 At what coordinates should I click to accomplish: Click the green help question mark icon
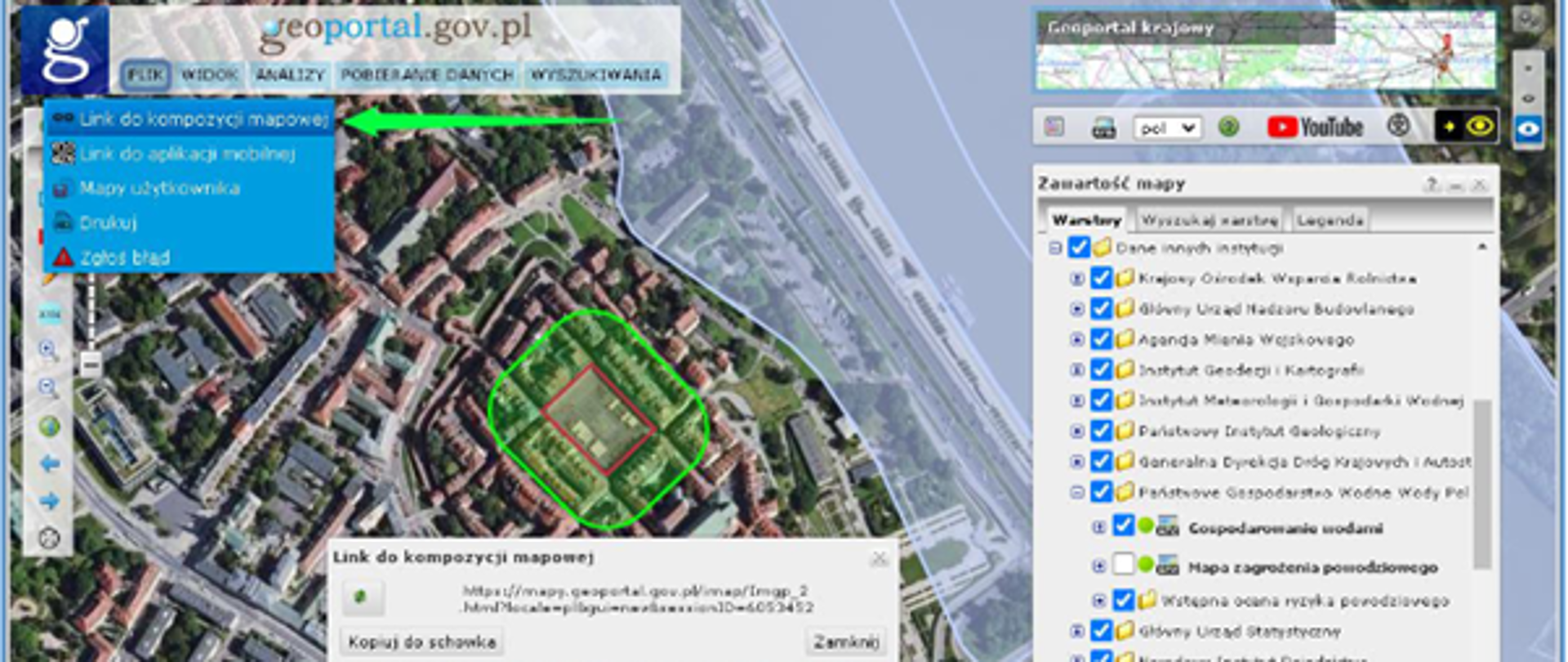[1228, 127]
